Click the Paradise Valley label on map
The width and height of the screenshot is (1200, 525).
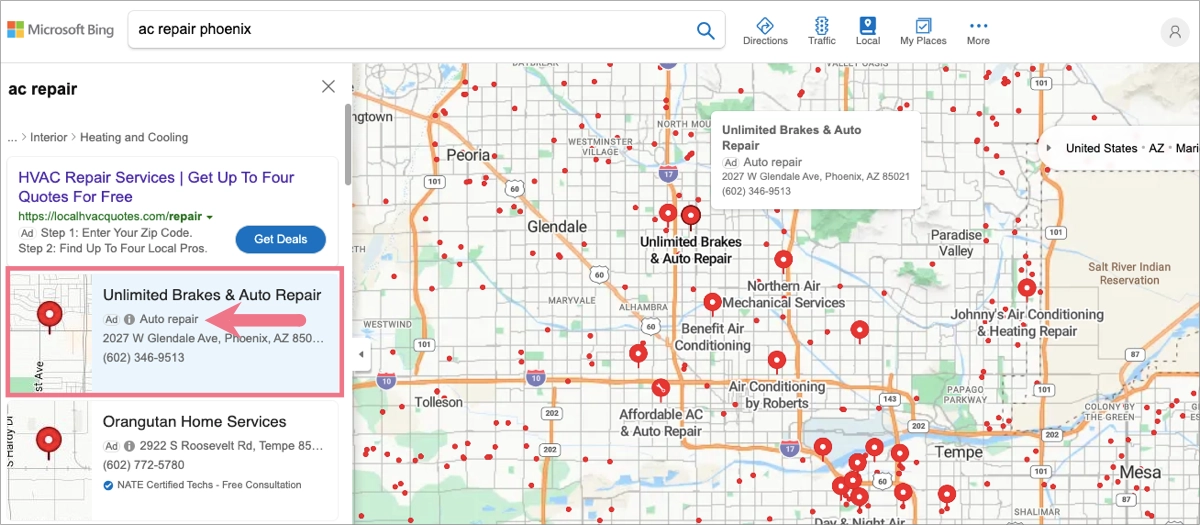957,243
